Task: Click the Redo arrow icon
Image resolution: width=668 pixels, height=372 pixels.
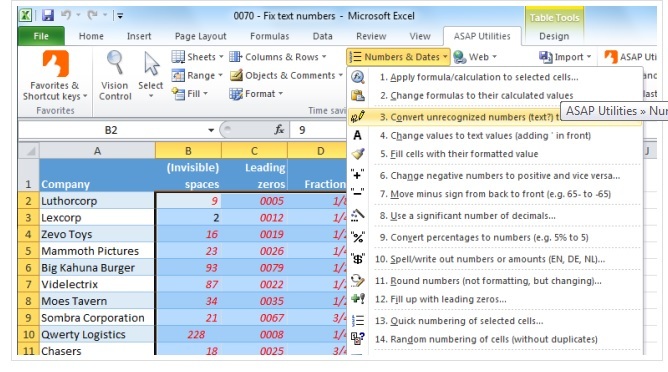Action: [x=92, y=15]
